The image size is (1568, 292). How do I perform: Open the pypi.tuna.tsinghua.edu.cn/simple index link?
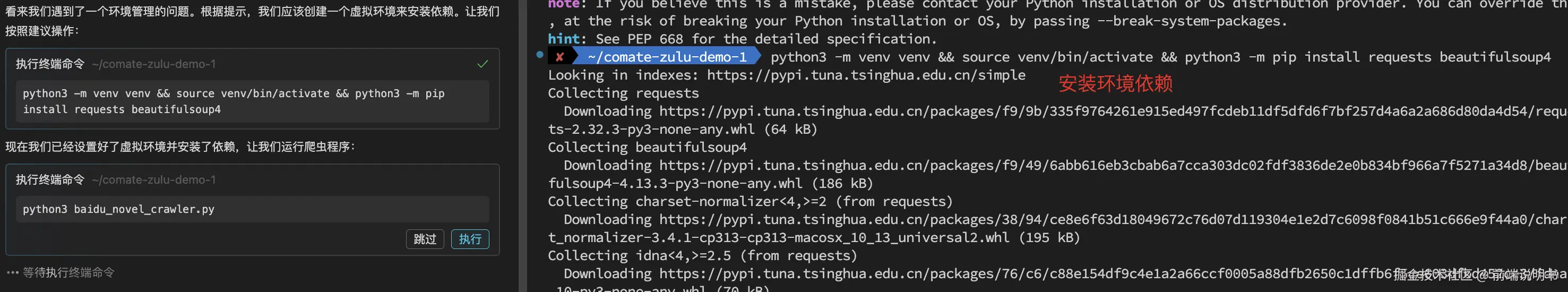[x=866, y=75]
